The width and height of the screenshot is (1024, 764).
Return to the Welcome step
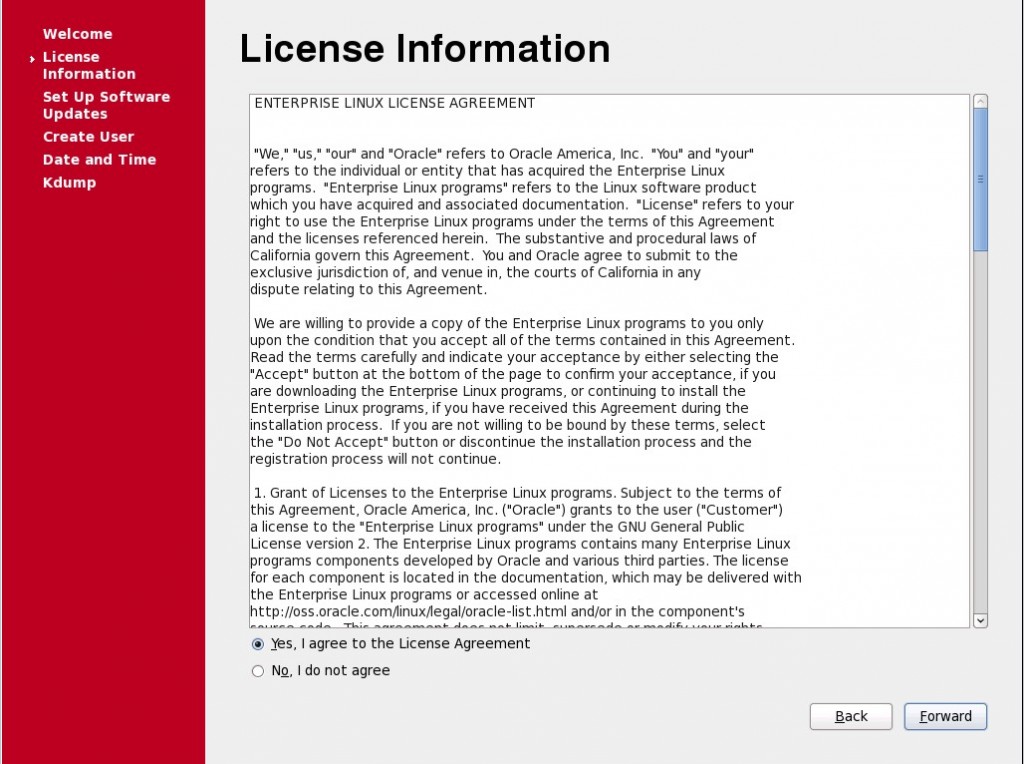click(77, 33)
